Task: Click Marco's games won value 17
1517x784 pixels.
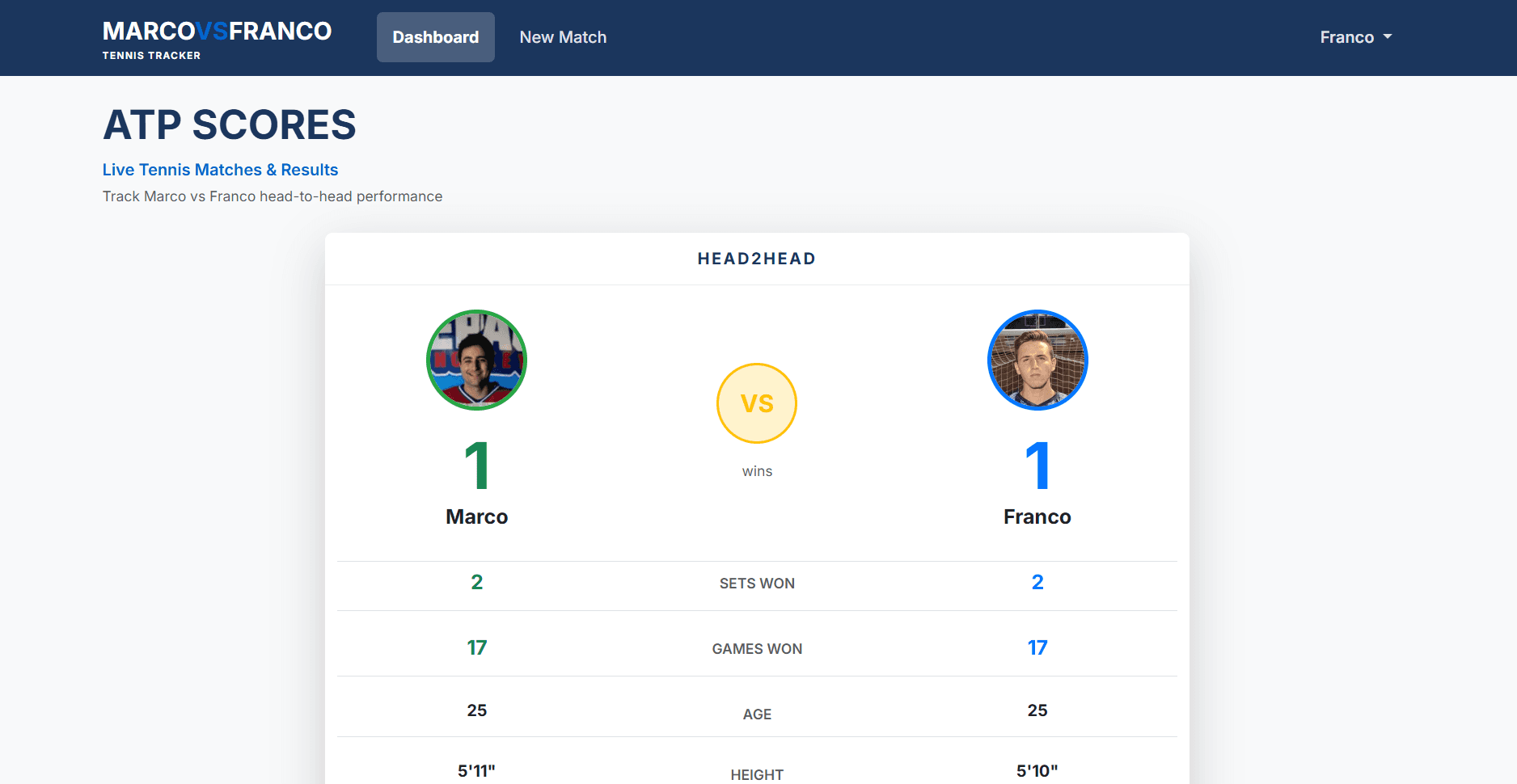Action: coord(477,647)
